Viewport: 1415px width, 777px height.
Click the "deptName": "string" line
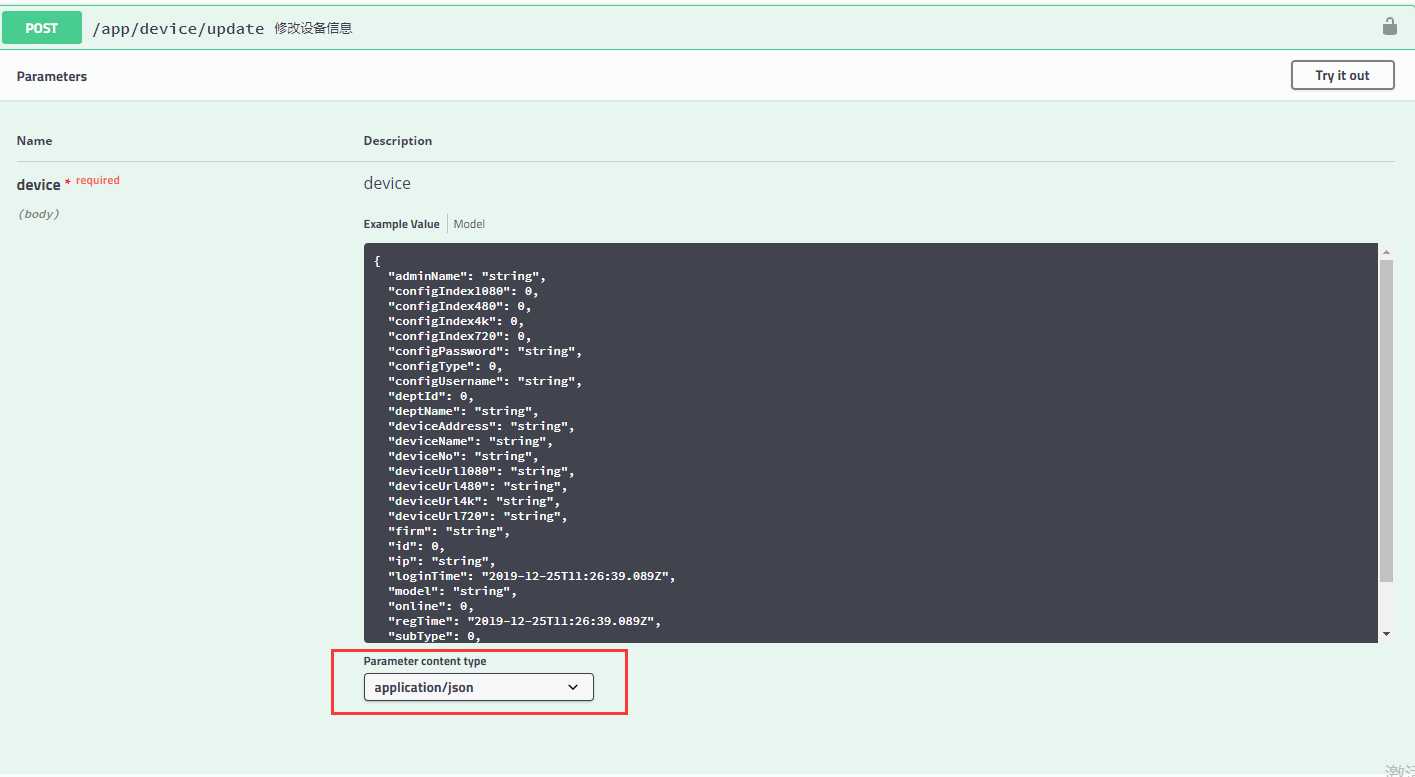[464, 411]
